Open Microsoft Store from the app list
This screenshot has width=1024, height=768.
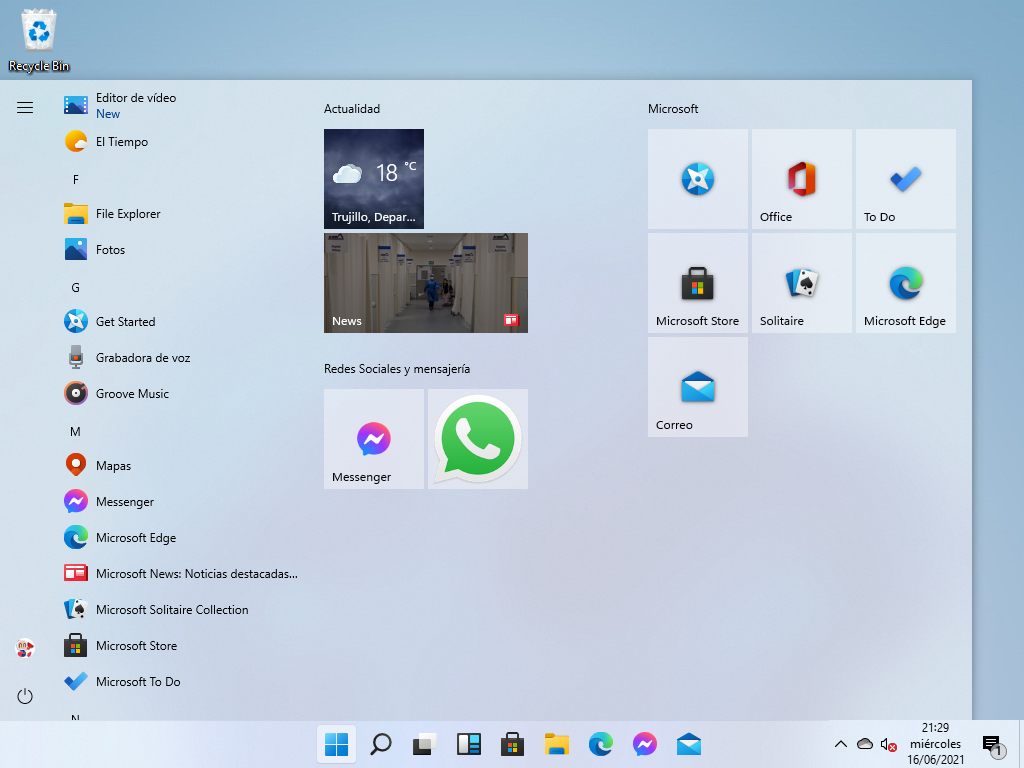point(181,645)
